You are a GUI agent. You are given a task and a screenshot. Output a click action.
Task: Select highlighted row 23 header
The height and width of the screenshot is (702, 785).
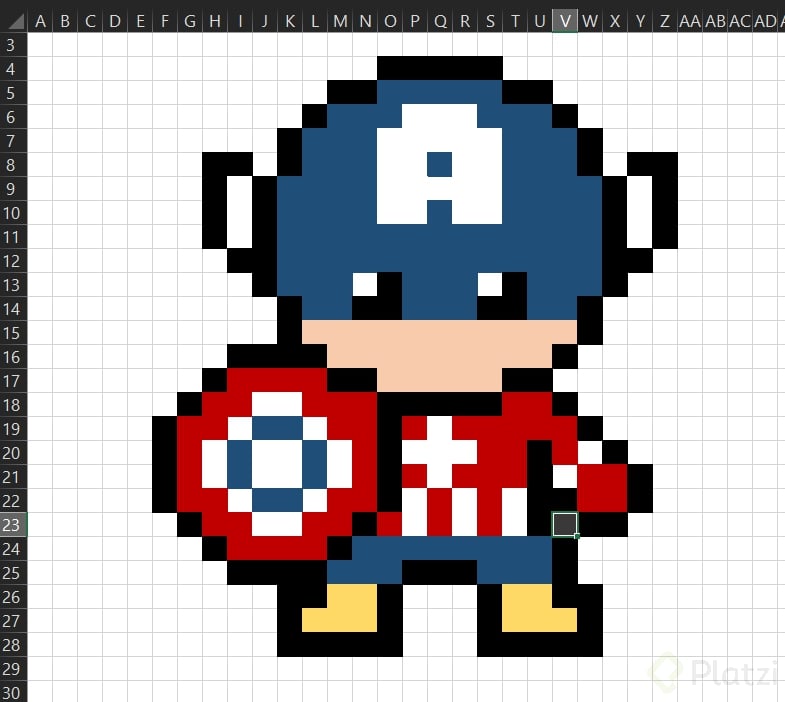(x=14, y=525)
